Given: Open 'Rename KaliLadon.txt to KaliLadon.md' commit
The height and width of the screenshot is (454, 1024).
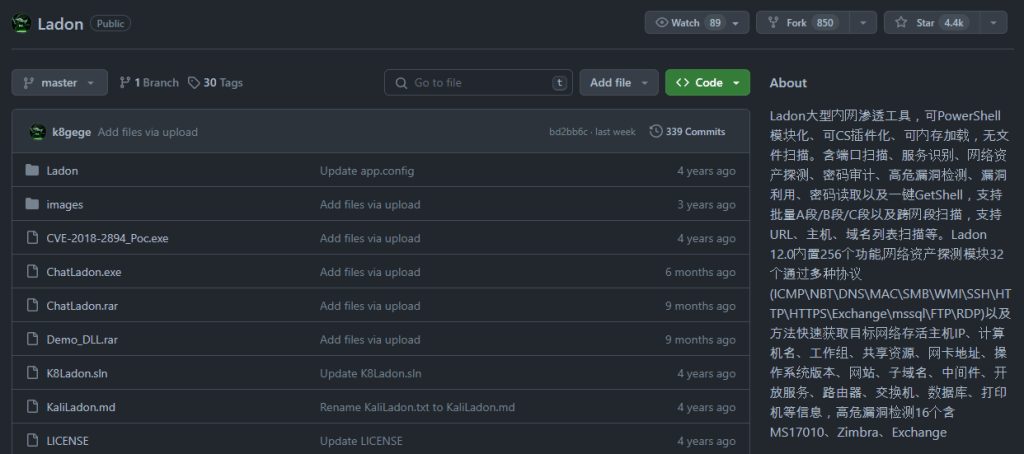Looking at the screenshot, I should [417, 408].
